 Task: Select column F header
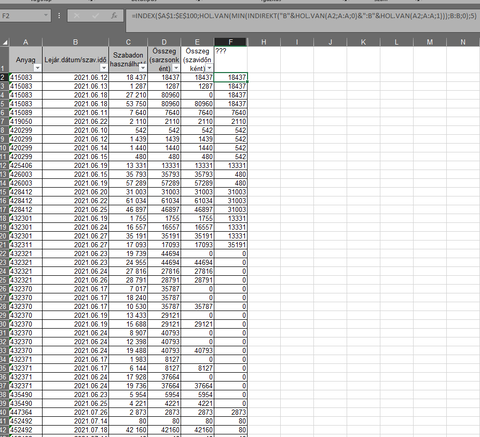coord(230,42)
